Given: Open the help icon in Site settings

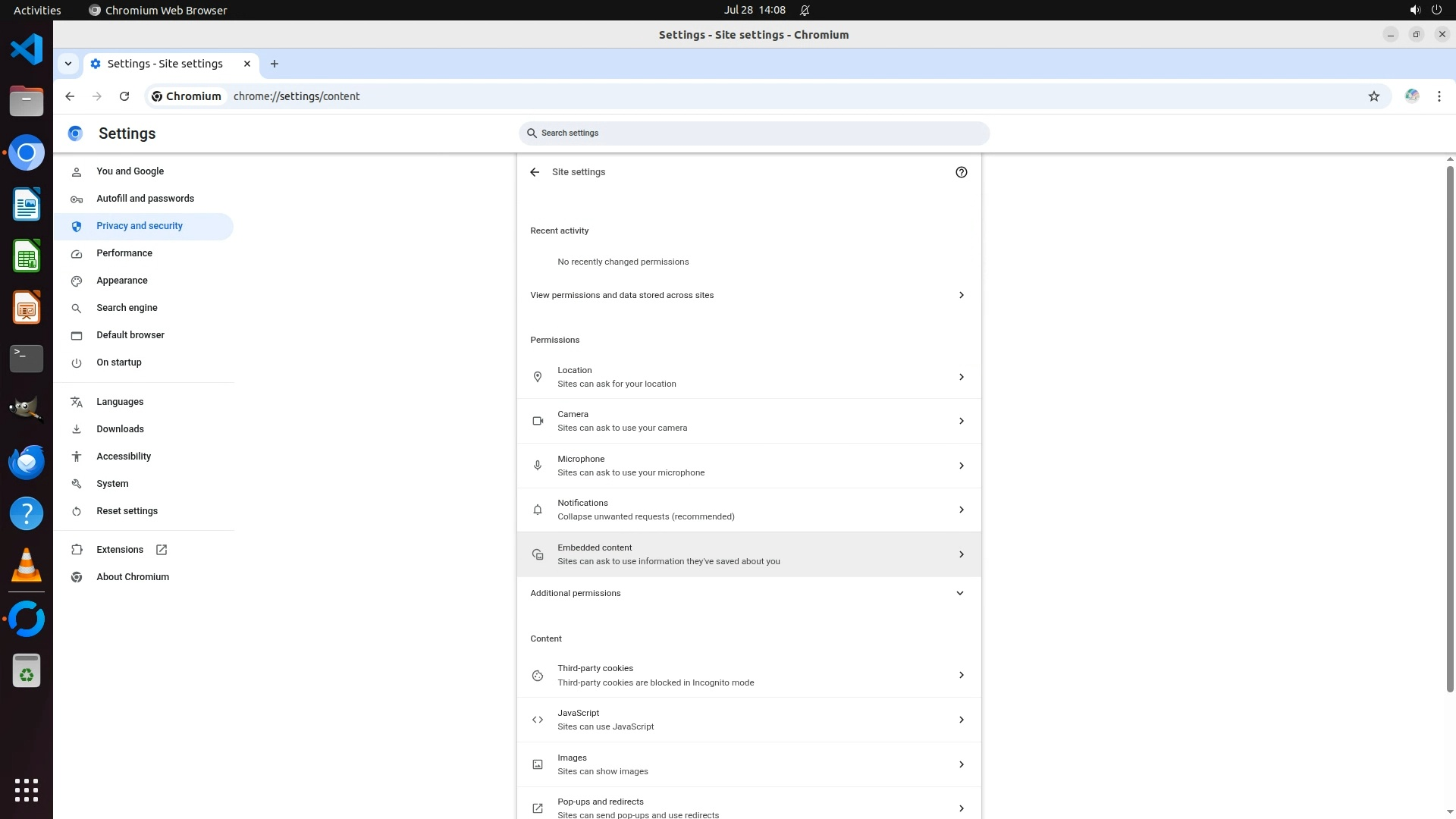Looking at the screenshot, I should point(961,172).
